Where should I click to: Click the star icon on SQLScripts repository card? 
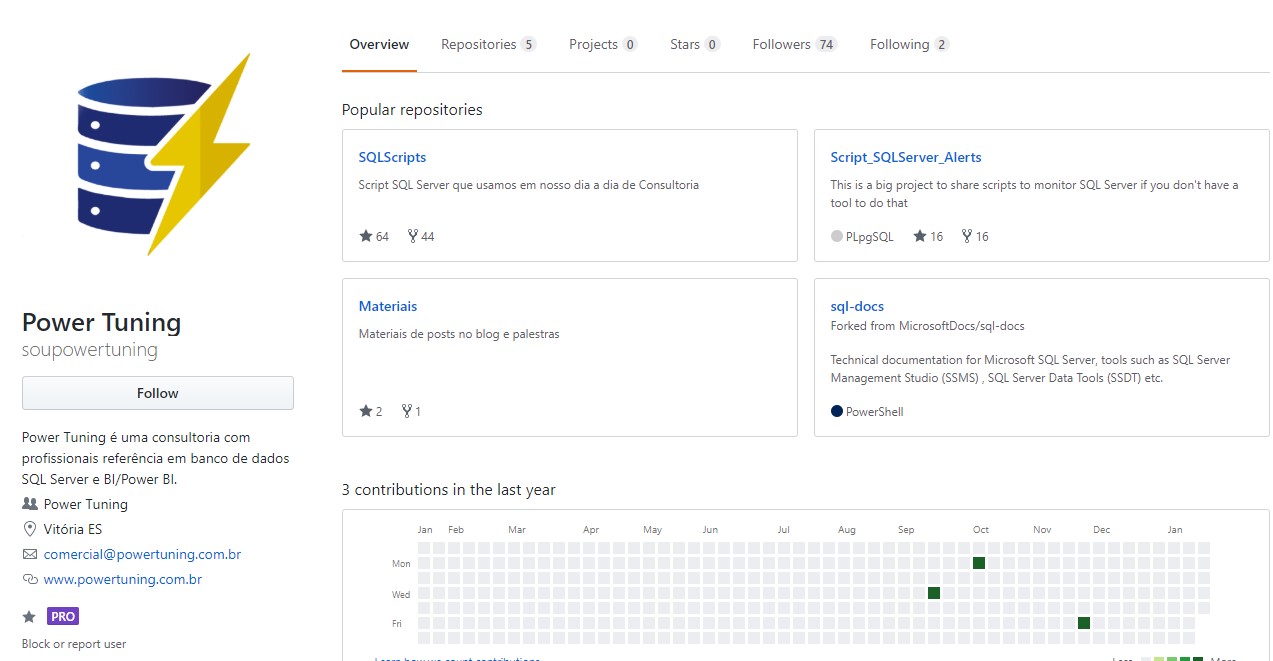[x=365, y=236]
